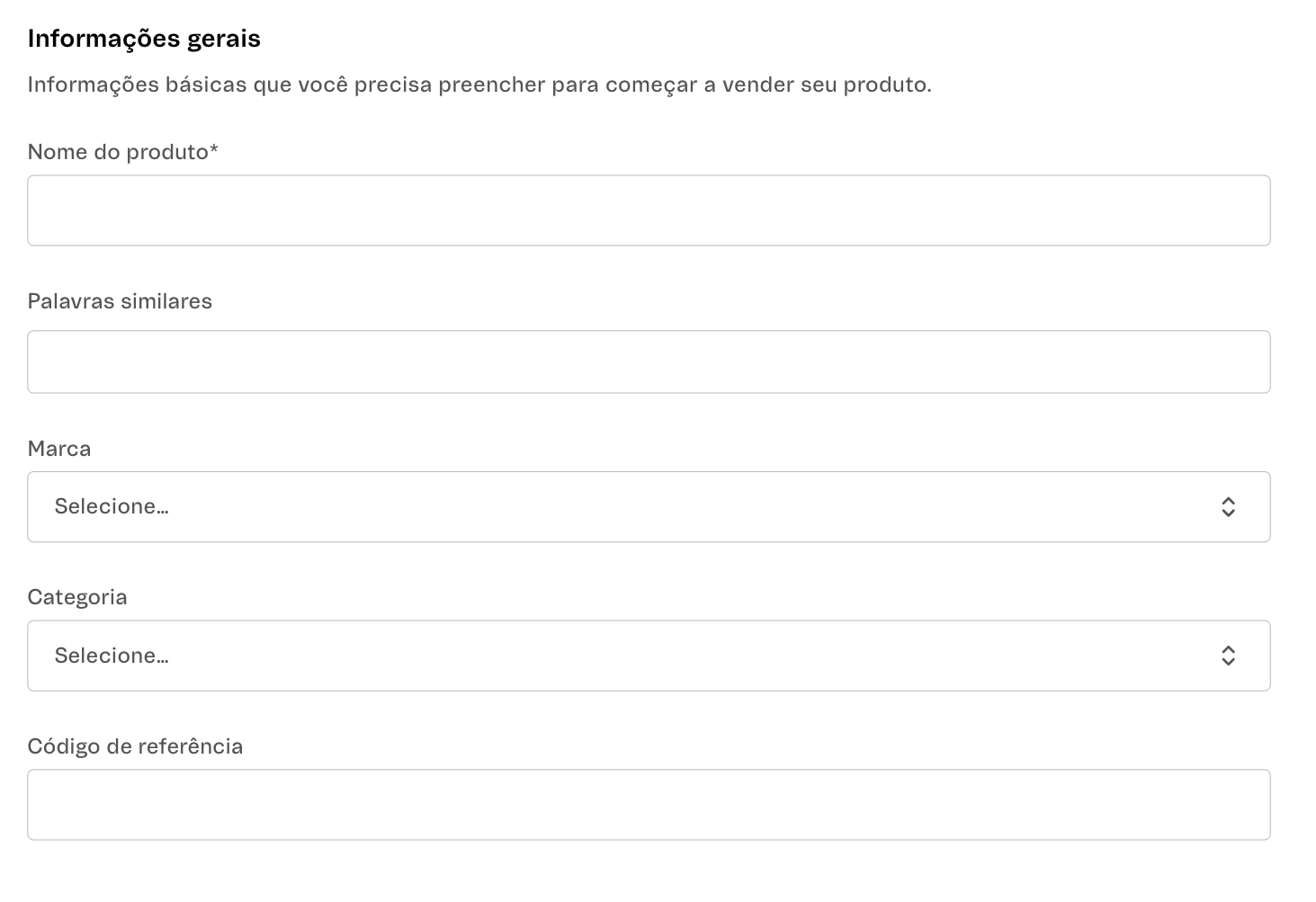Click 'Selecione...' placeholder in Marca select

(x=112, y=506)
